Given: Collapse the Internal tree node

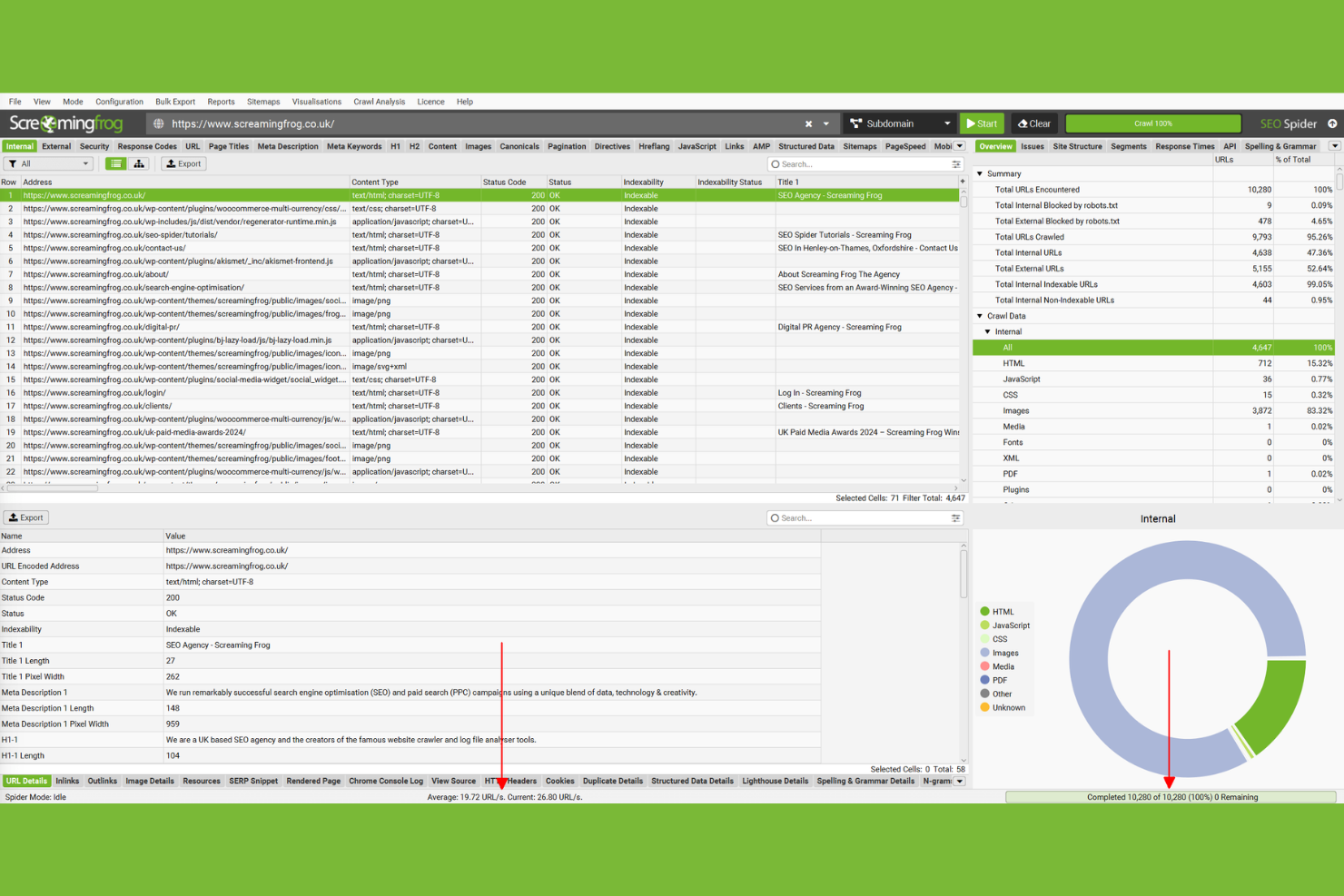Looking at the screenshot, I should [x=988, y=332].
